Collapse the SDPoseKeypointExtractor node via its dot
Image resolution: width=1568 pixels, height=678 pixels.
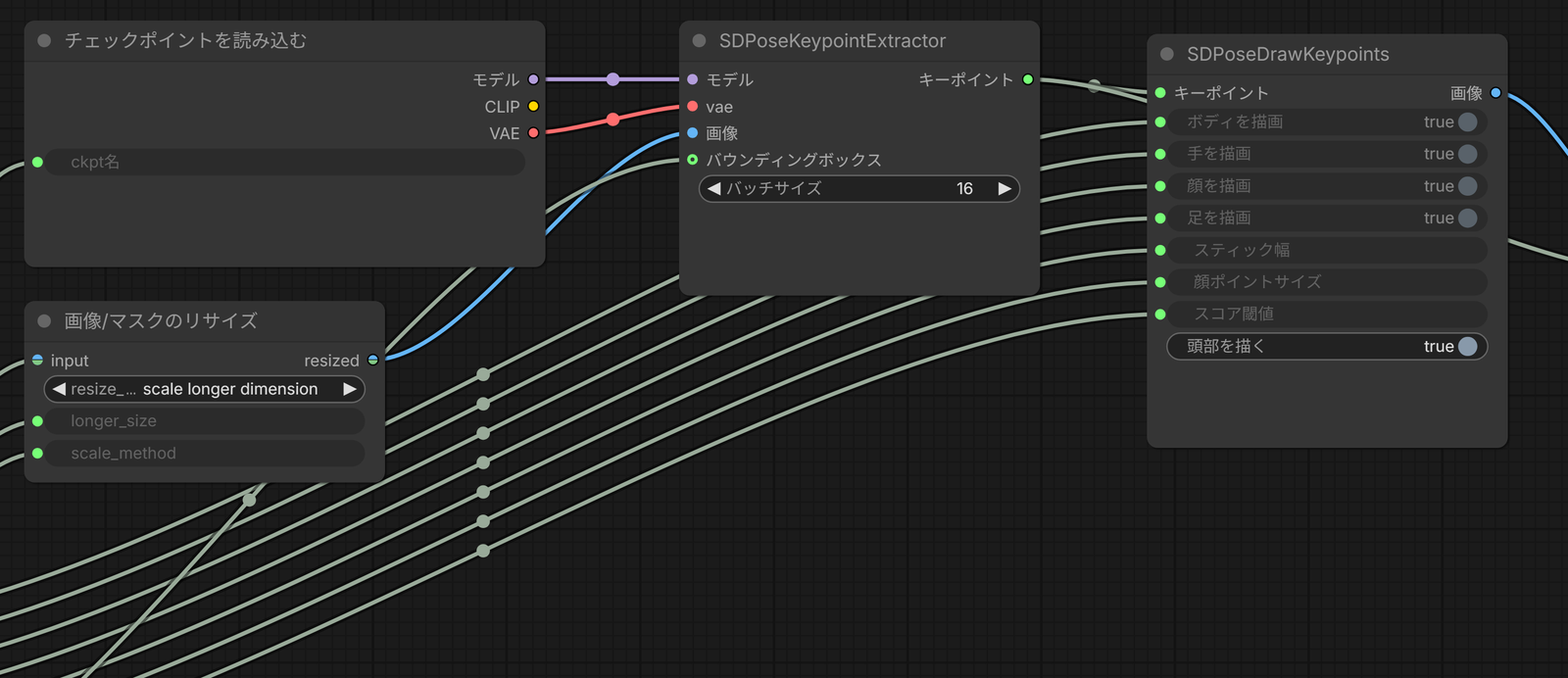coord(699,40)
